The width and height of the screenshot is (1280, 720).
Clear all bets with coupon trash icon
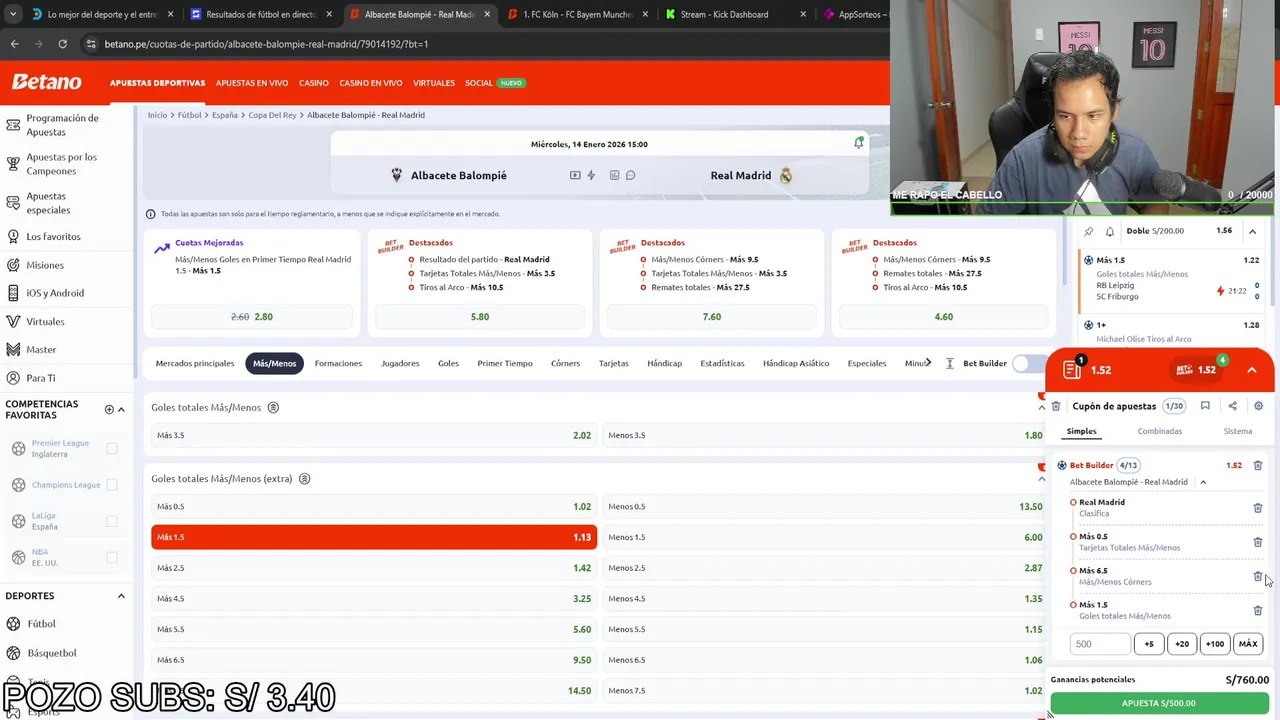pyautogui.click(x=1056, y=406)
